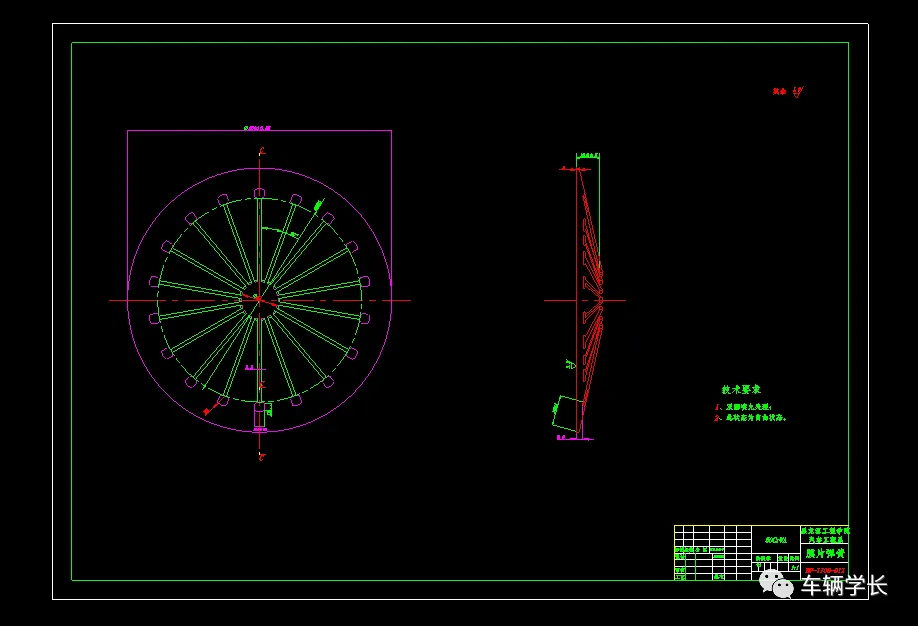The image size is (918, 626).
Task: Click the material designation cell in title block
Action: (776, 541)
